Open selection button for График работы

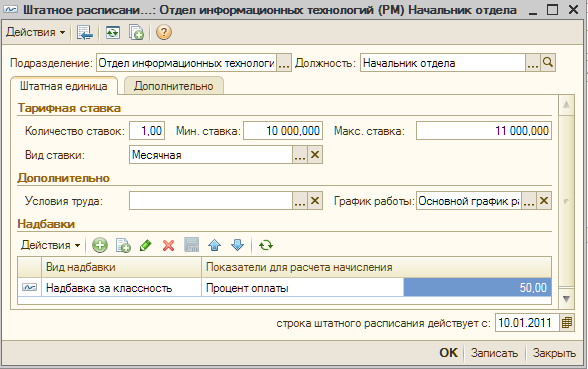pos(529,201)
